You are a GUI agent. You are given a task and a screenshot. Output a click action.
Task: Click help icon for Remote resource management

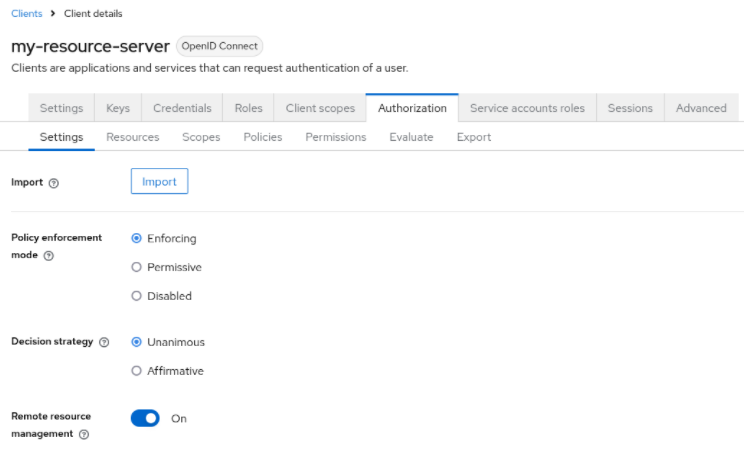coord(84,435)
